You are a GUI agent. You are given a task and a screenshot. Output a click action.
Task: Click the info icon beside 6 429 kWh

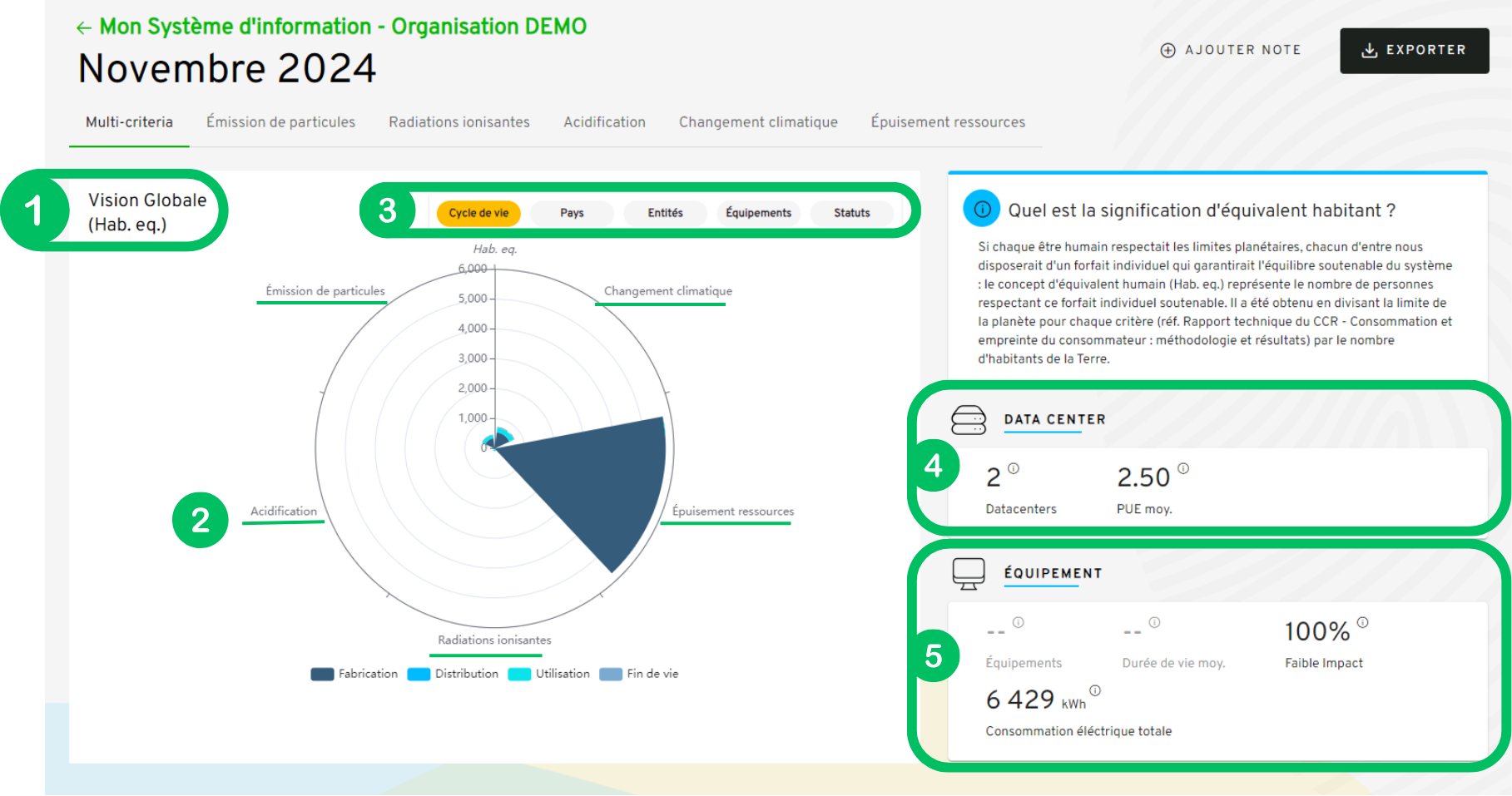pos(1095,690)
